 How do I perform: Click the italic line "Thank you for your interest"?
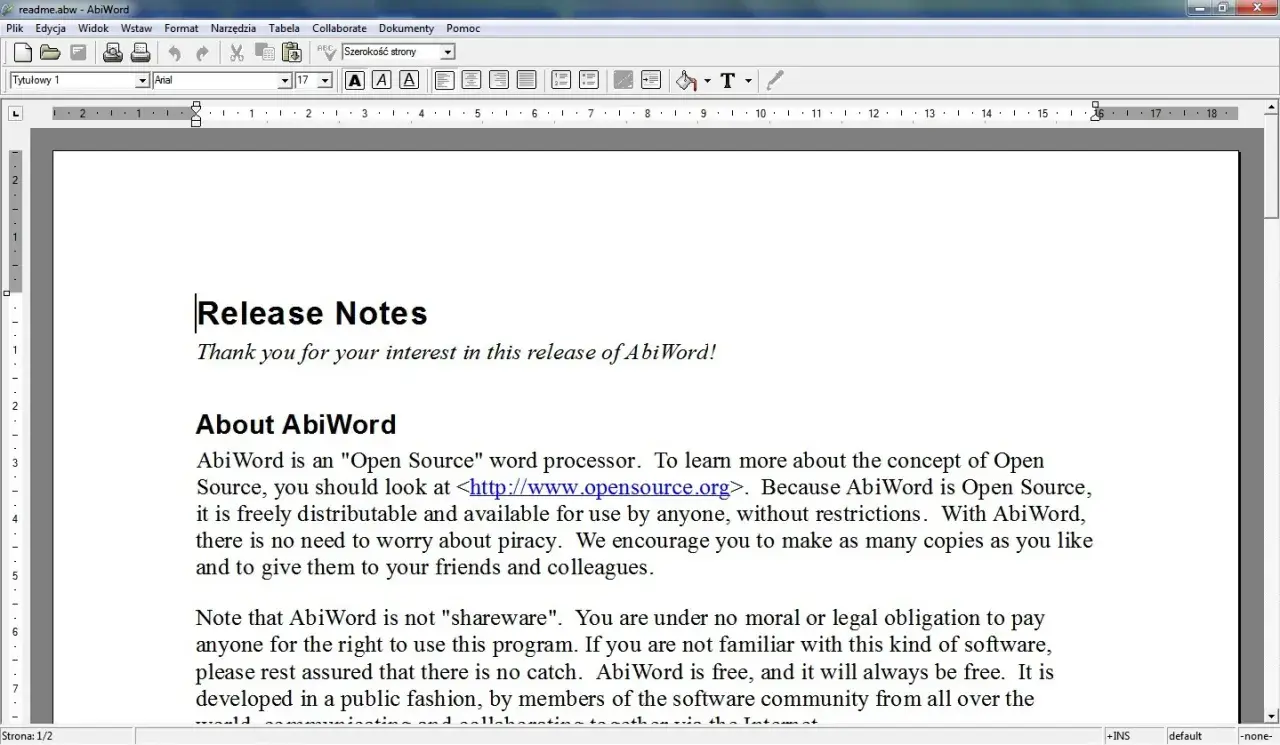pos(456,352)
